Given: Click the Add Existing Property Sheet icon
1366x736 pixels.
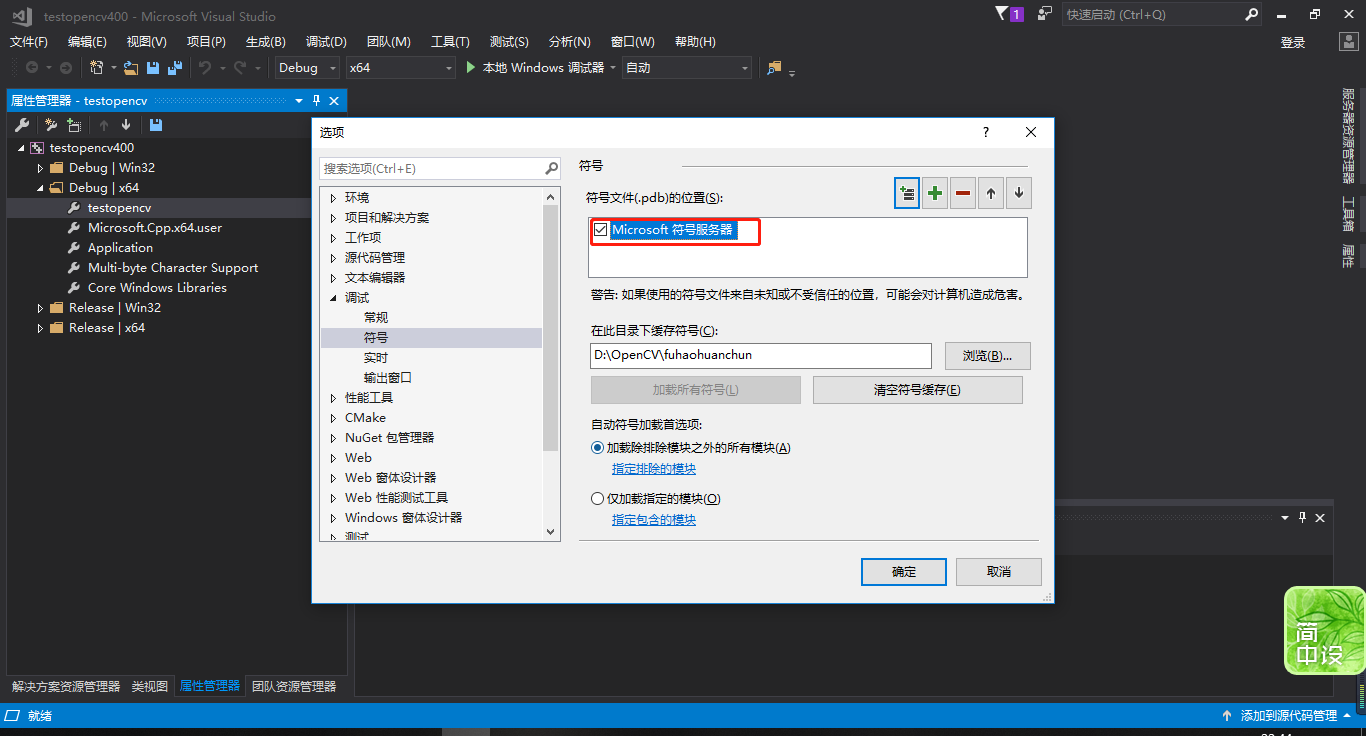Looking at the screenshot, I should [x=74, y=124].
